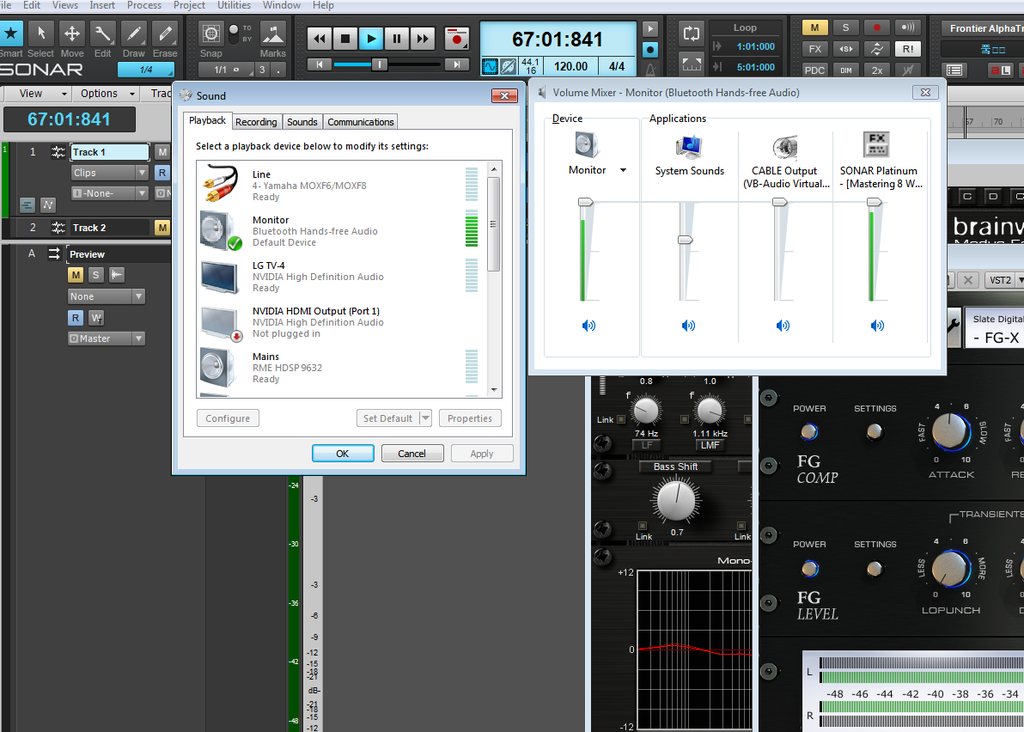This screenshot has height=732, width=1024.
Task: Click the System Sounds volume slider handle
Action: [685, 240]
